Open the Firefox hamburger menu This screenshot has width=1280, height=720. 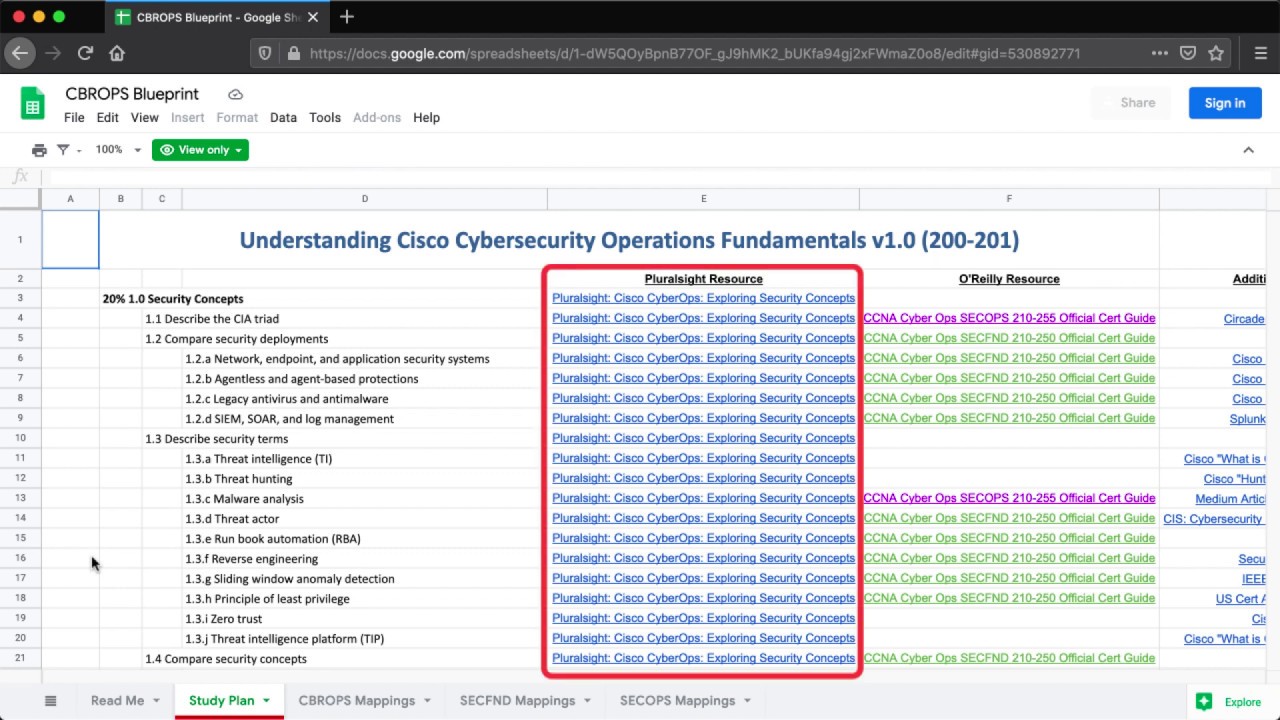pyautogui.click(x=1260, y=53)
